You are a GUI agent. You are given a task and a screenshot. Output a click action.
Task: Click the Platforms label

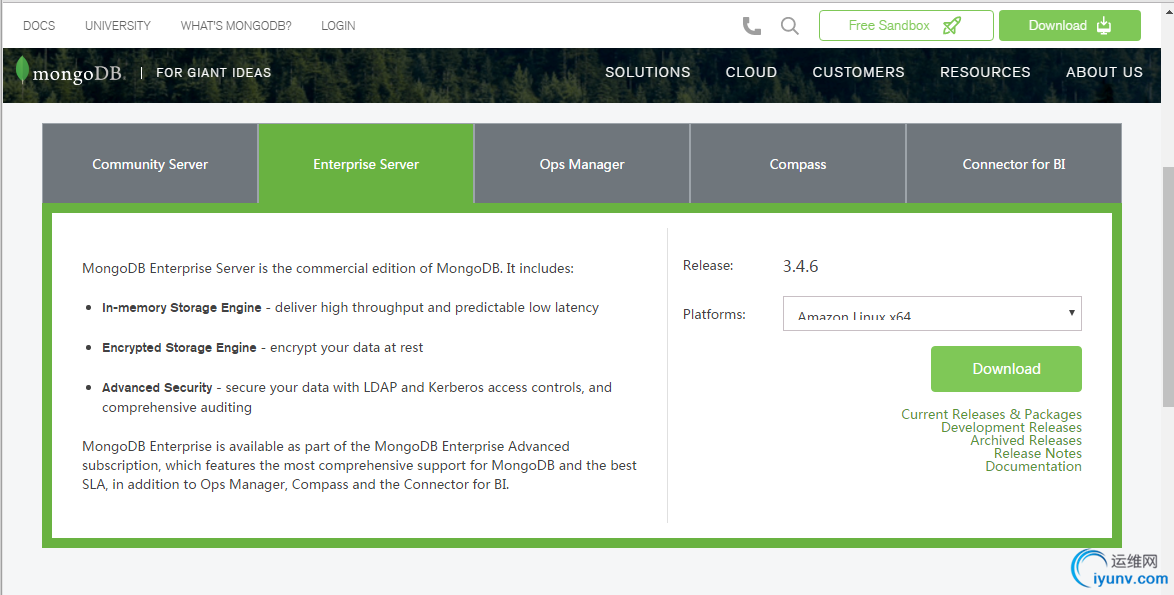click(714, 314)
